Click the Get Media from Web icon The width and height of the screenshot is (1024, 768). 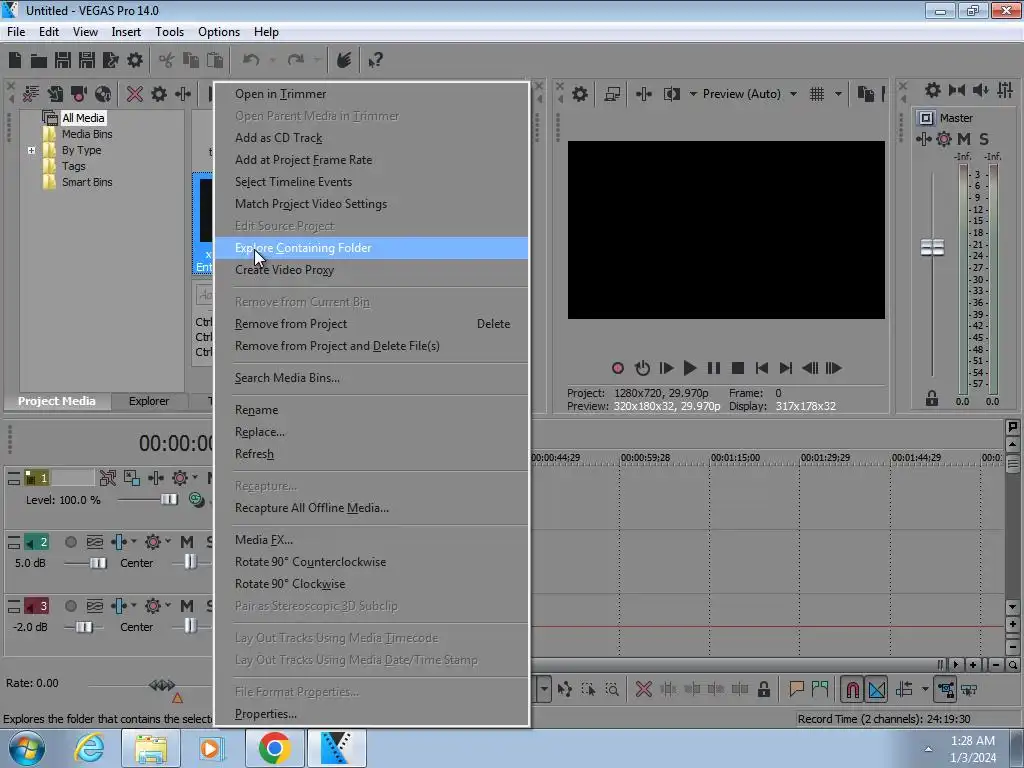pos(103,94)
